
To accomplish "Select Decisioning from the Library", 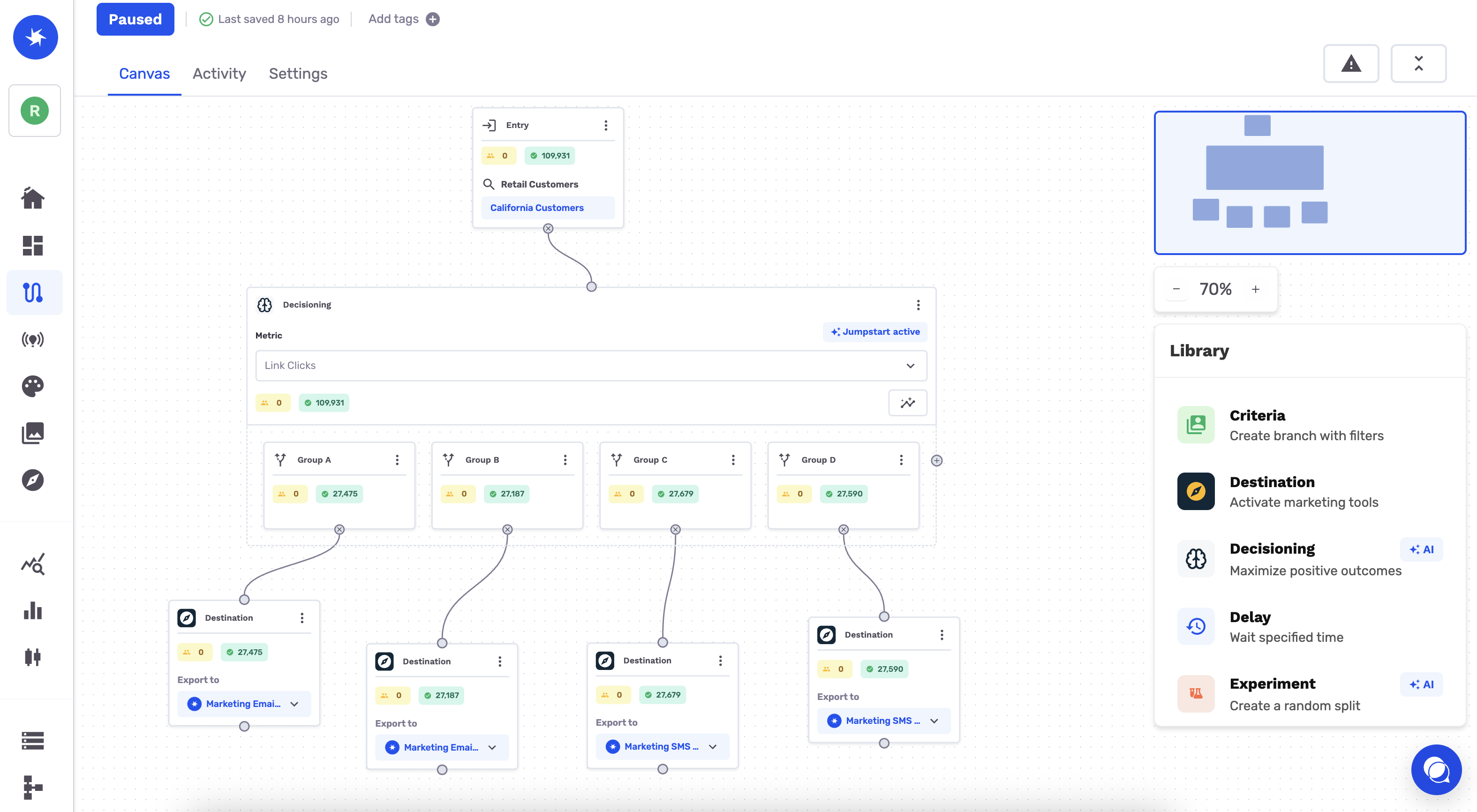I will 1310,559.
